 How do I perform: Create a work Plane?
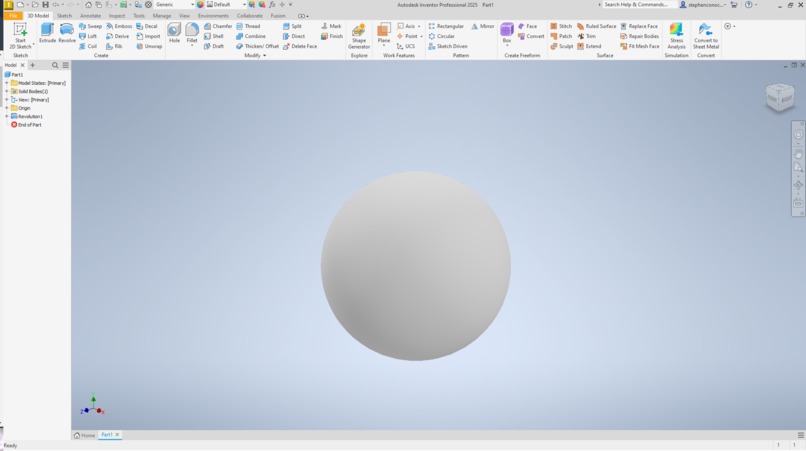383,33
